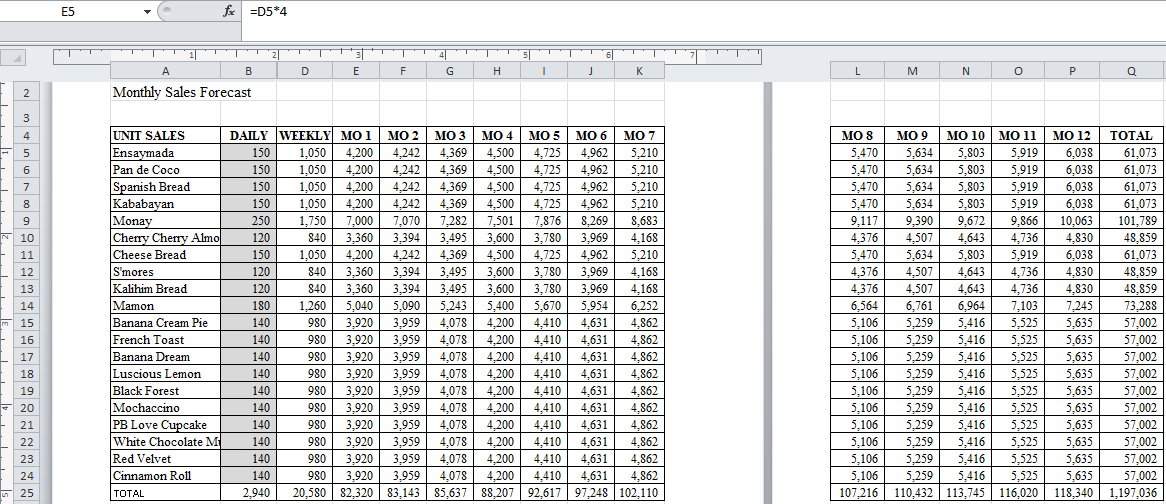Click the WEEKLY header cell
This screenshot has width=1166, height=504.
tap(304, 136)
